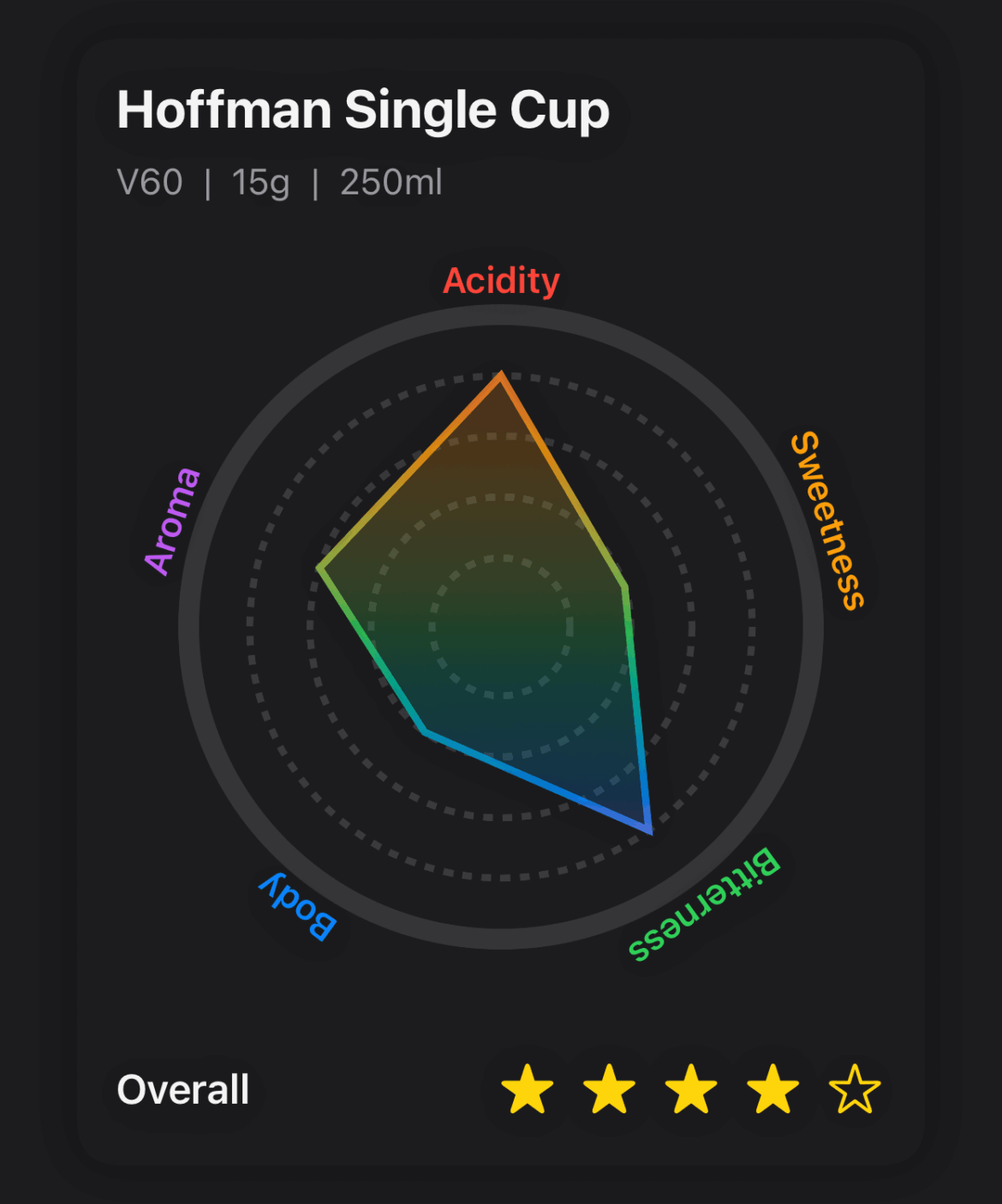Image resolution: width=1002 pixels, height=1204 pixels.
Task: Select the Aroma vertex of the polygon
Action: click(319, 567)
